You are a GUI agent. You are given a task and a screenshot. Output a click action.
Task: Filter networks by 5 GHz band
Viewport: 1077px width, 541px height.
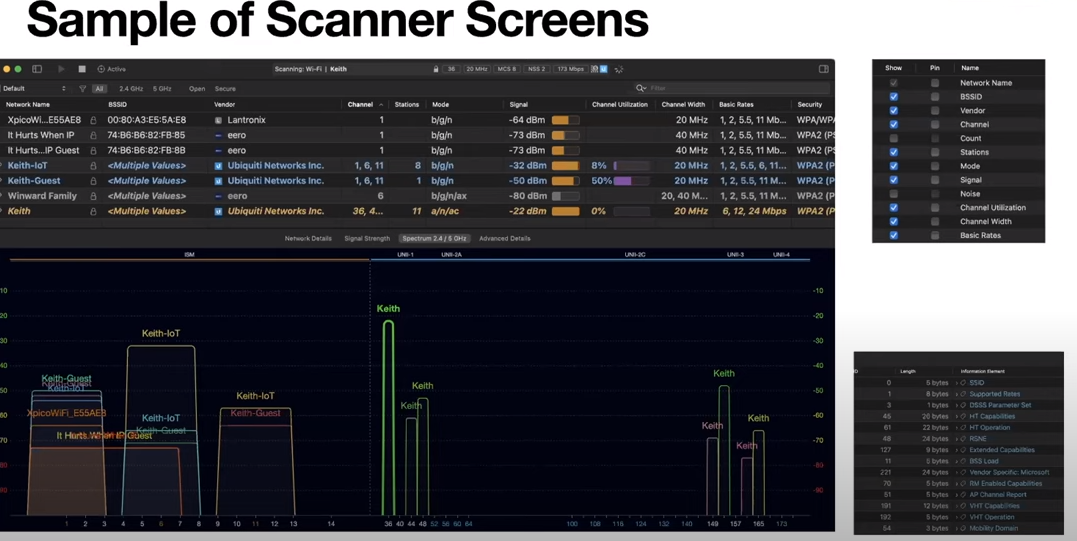pos(162,89)
